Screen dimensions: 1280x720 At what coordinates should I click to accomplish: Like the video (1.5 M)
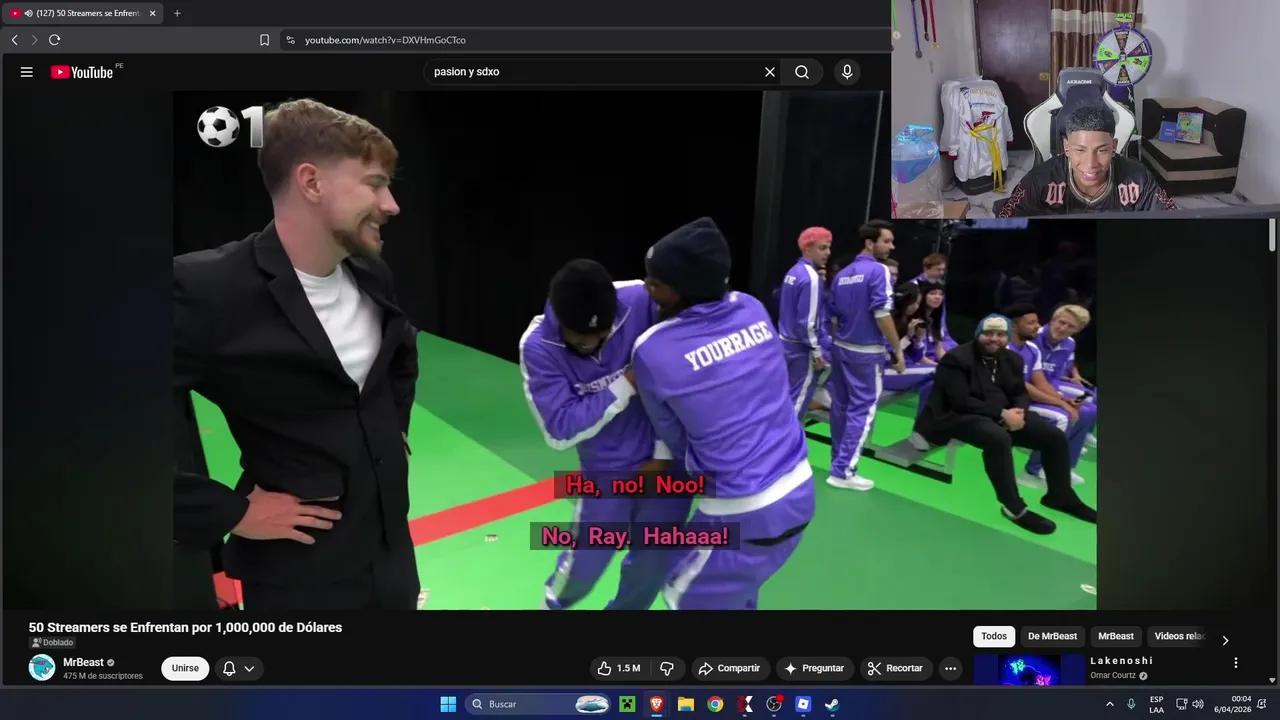(618, 668)
